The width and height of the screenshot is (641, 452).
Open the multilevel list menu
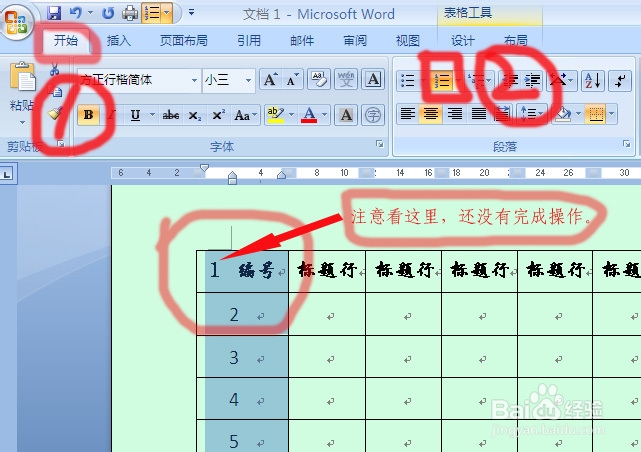pyautogui.click(x=478, y=81)
